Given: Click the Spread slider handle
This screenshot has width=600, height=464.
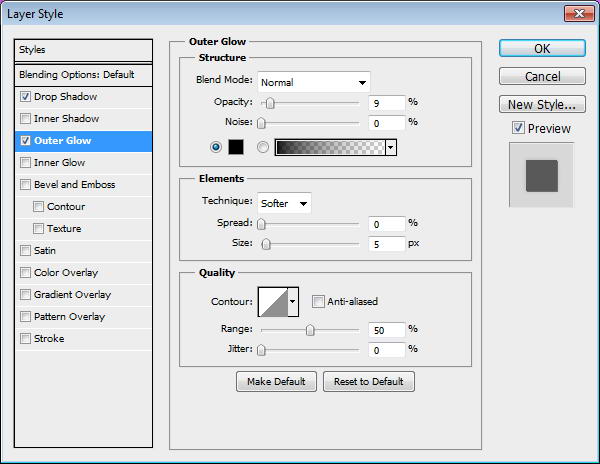Looking at the screenshot, I should pyautogui.click(x=261, y=224).
